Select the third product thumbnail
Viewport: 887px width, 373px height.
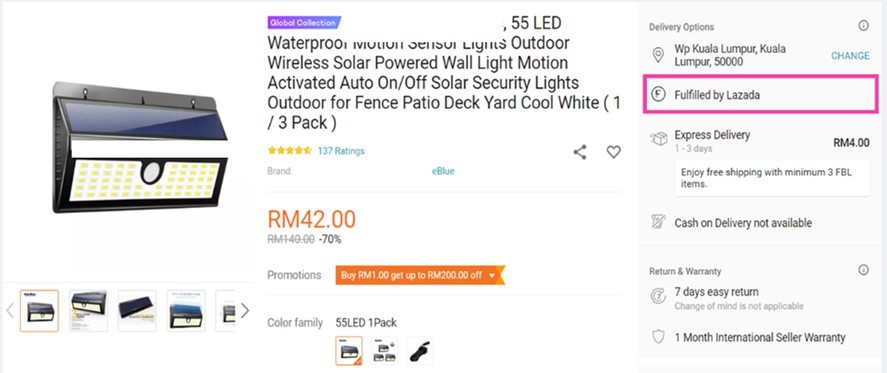[x=137, y=311]
